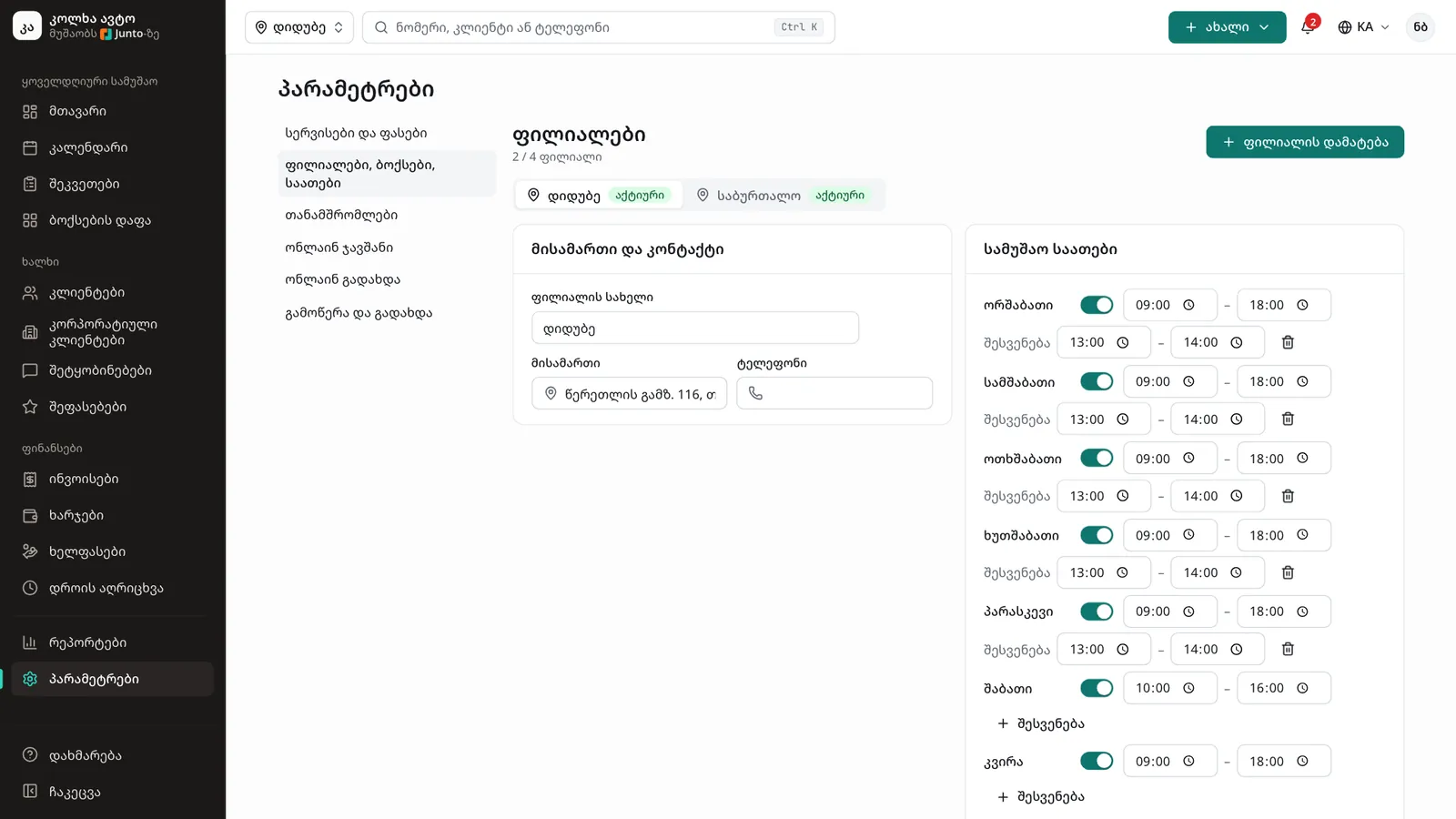Delete the პარასკევი break row
The image size is (1456, 819).
point(1288,649)
